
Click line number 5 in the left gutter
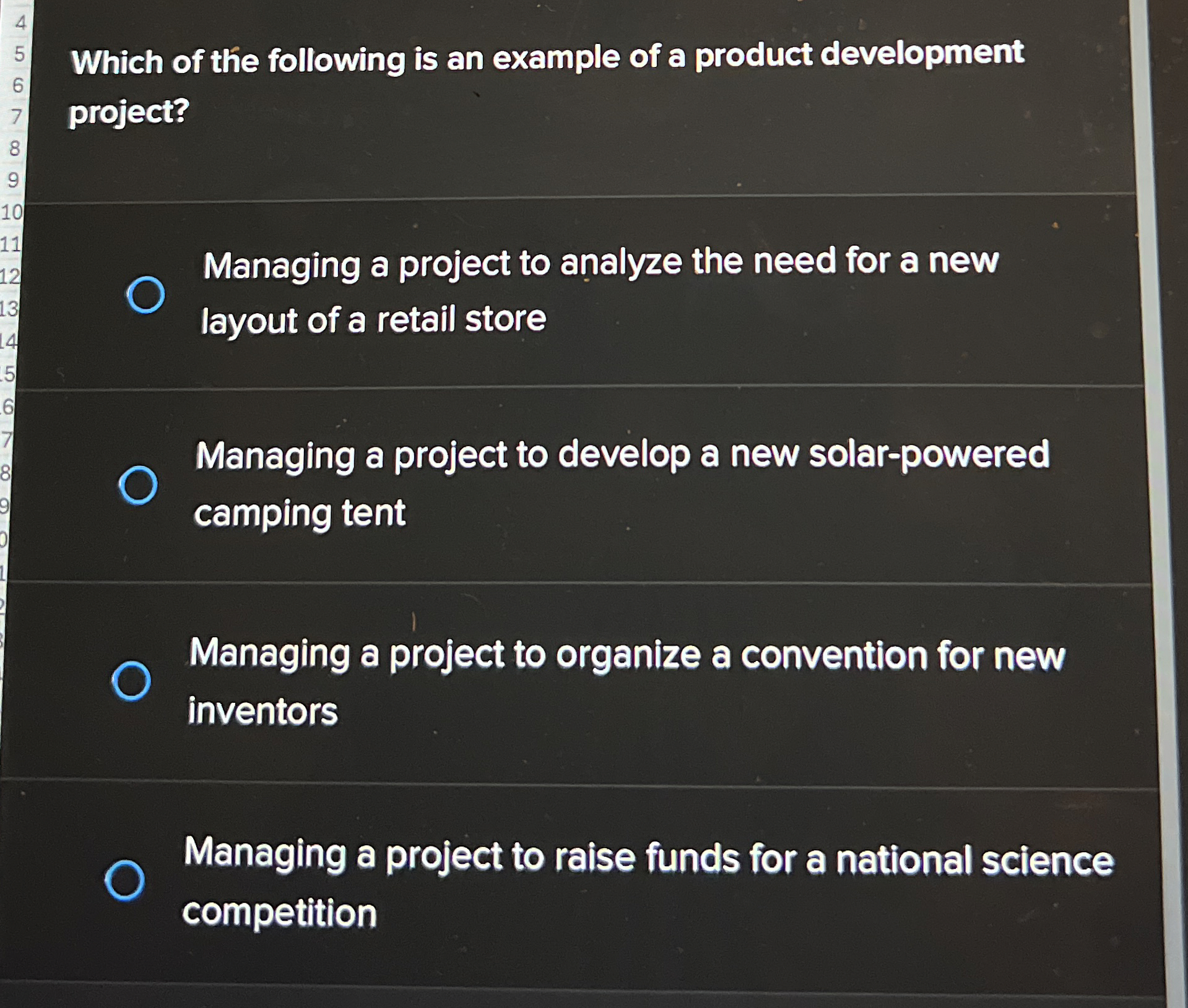pyautogui.click(x=19, y=54)
